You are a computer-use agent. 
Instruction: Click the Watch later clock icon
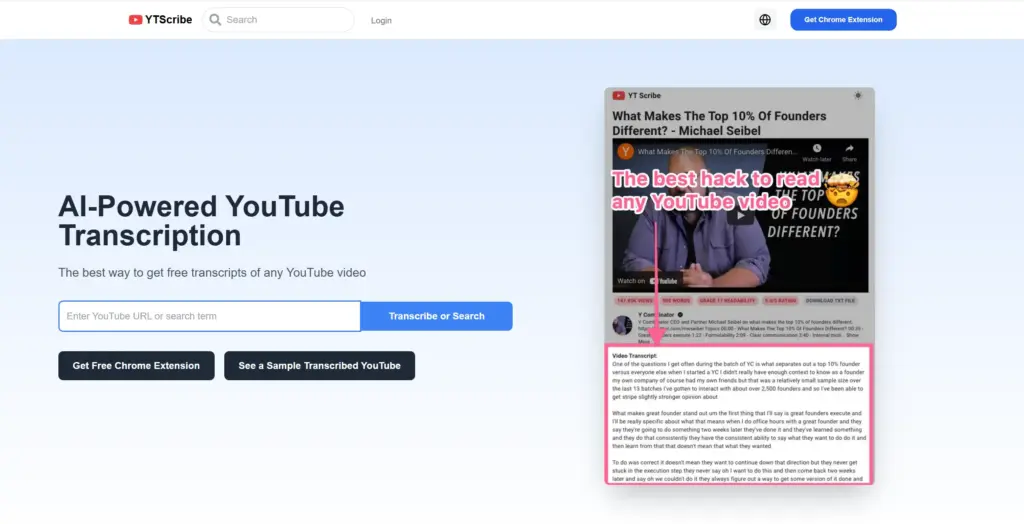[817, 149]
